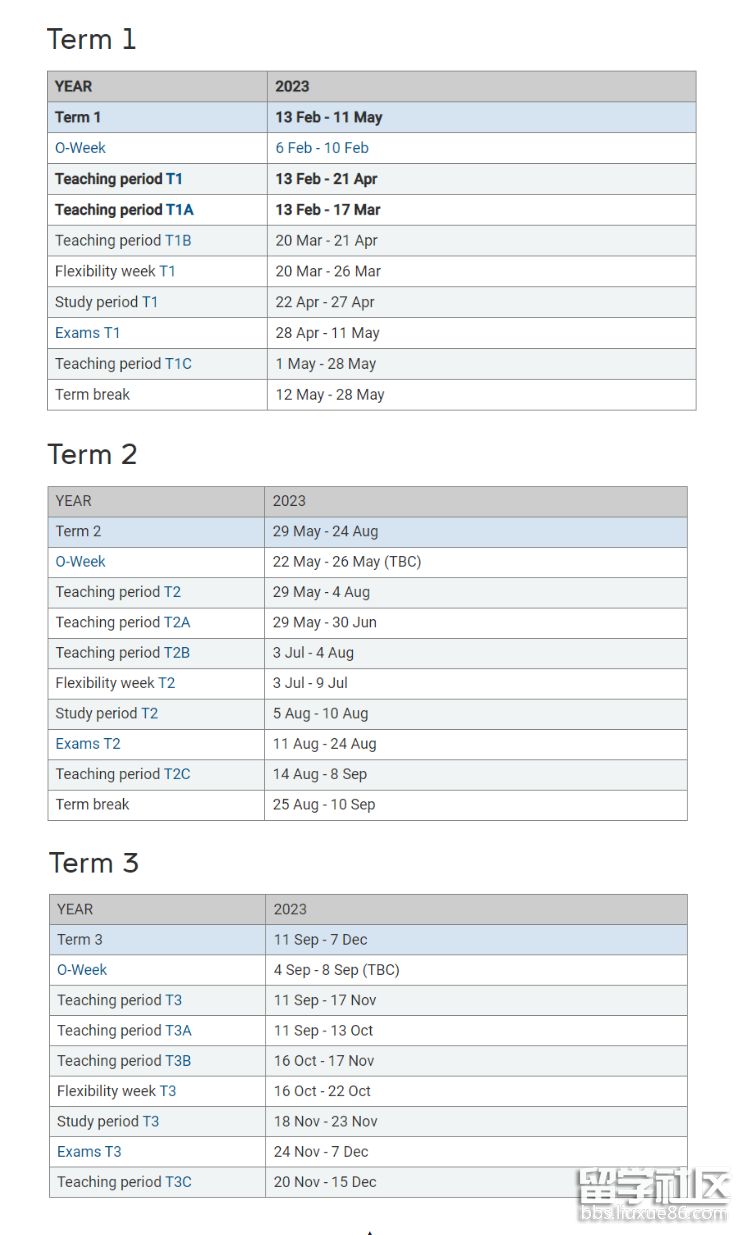Follow the T3A teaching period link
This screenshot has height=1235, width=744.
point(179,1030)
